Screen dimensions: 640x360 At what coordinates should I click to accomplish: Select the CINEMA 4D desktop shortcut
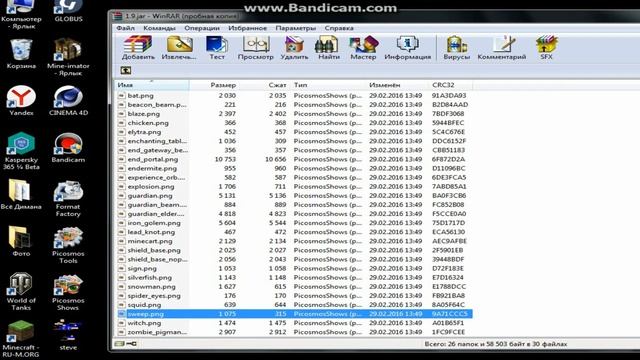coord(68,100)
